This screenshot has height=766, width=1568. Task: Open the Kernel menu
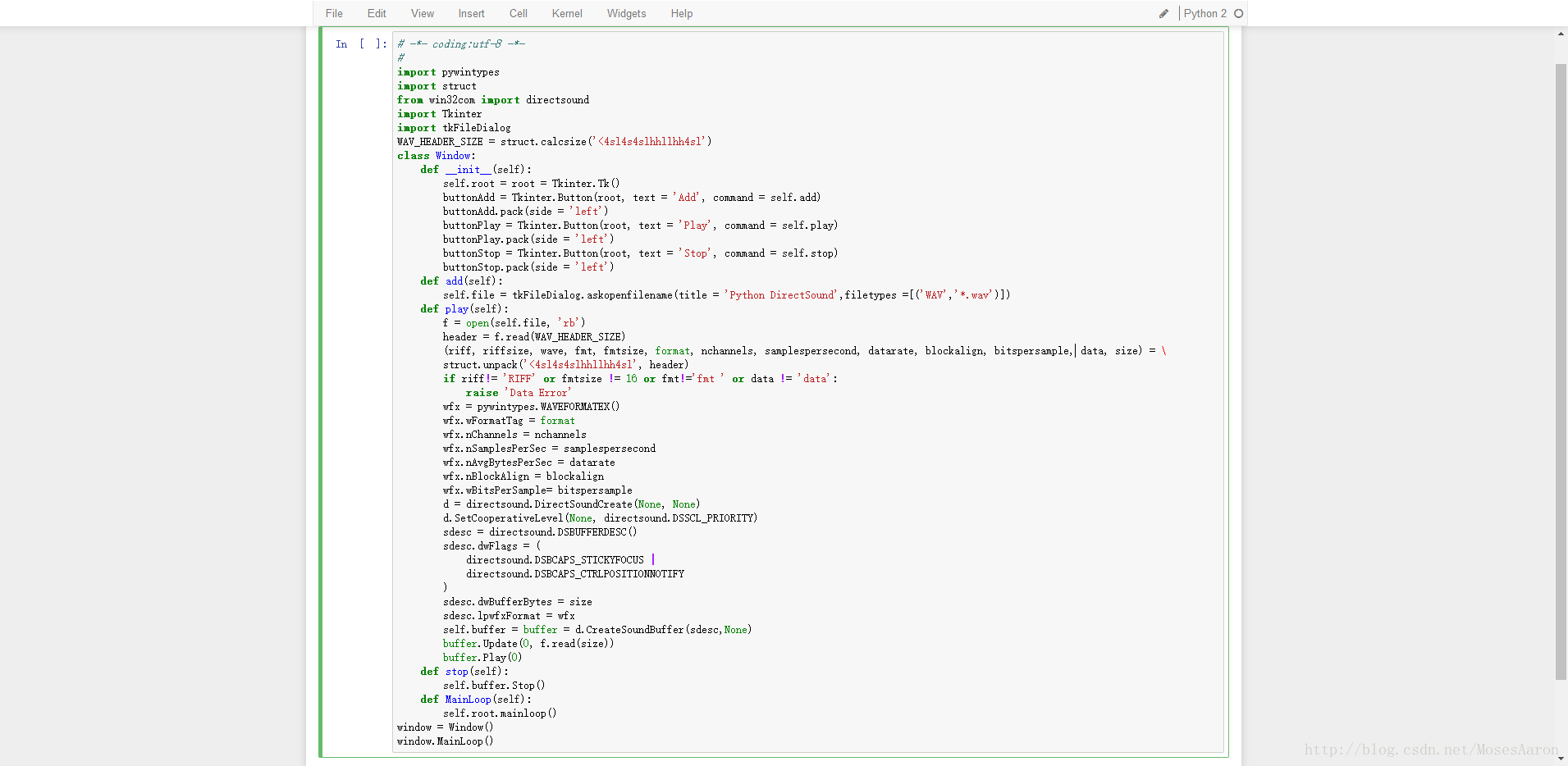[x=567, y=13]
